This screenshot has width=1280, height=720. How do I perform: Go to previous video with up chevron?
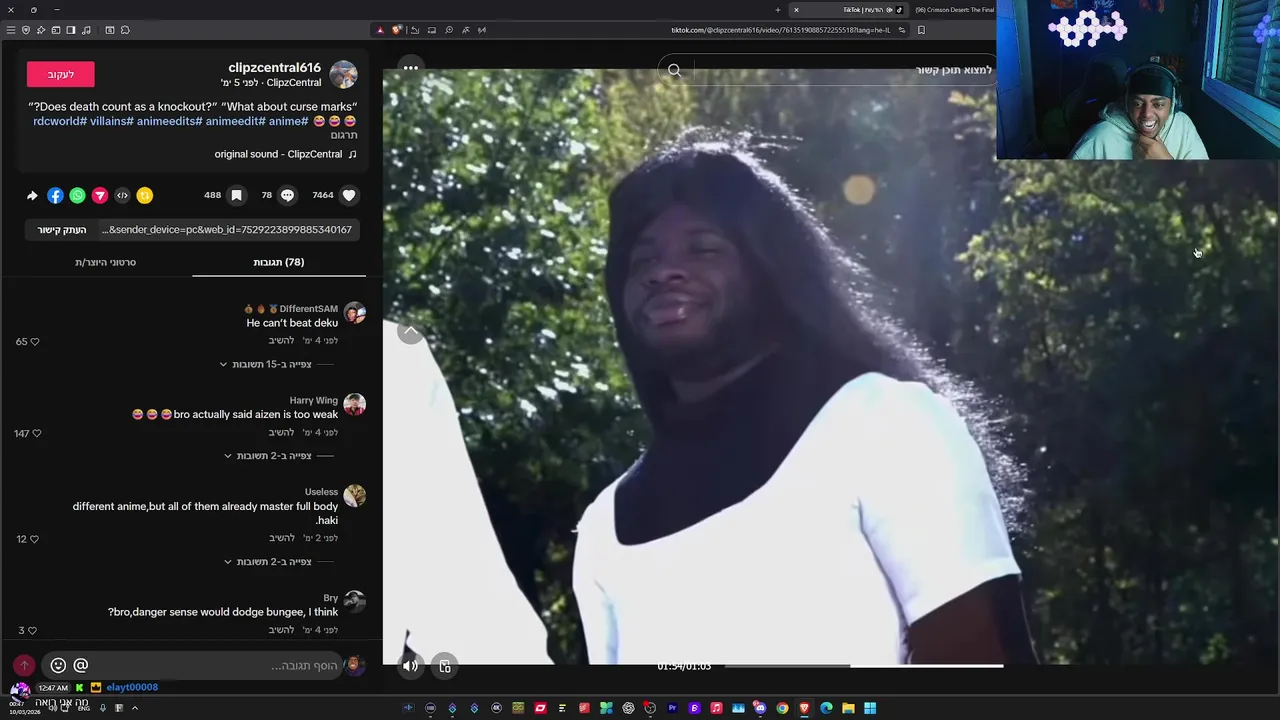(x=411, y=332)
